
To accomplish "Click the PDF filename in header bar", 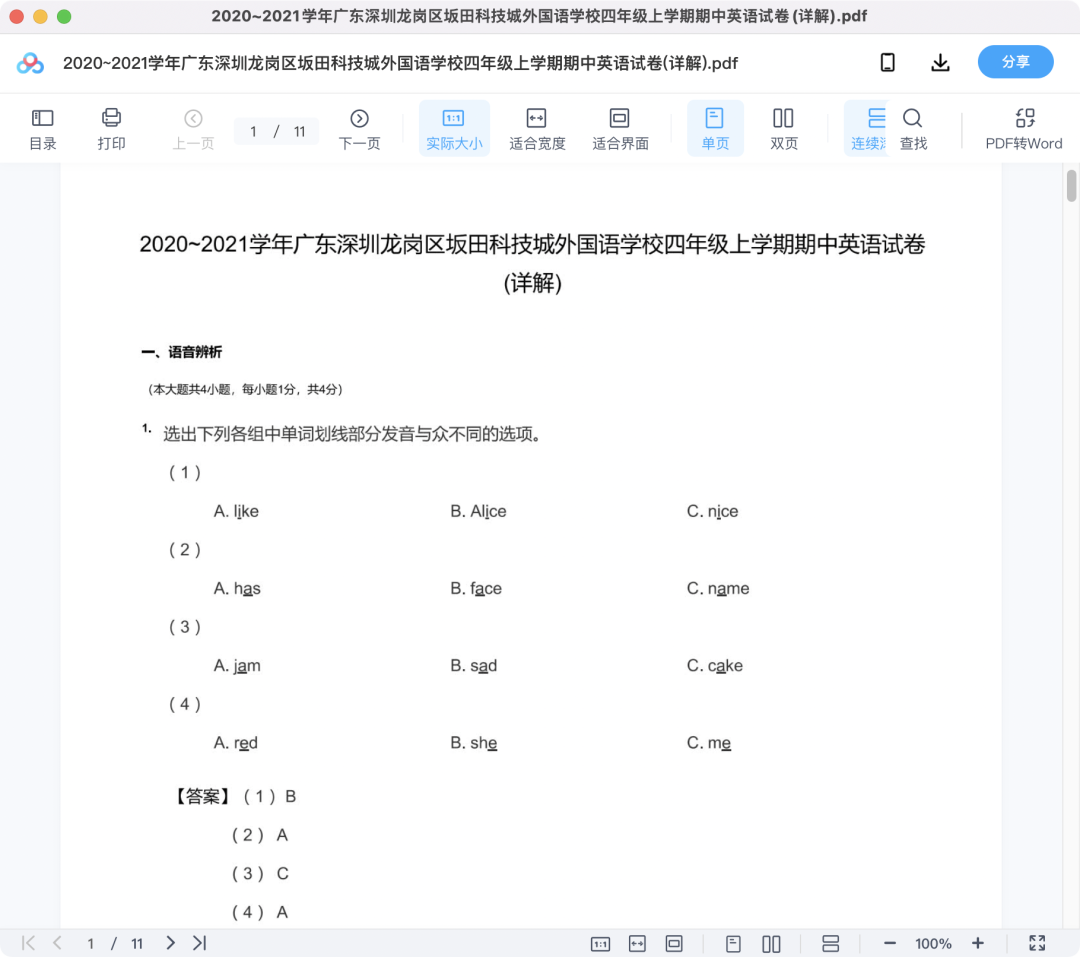I will tap(400, 63).
